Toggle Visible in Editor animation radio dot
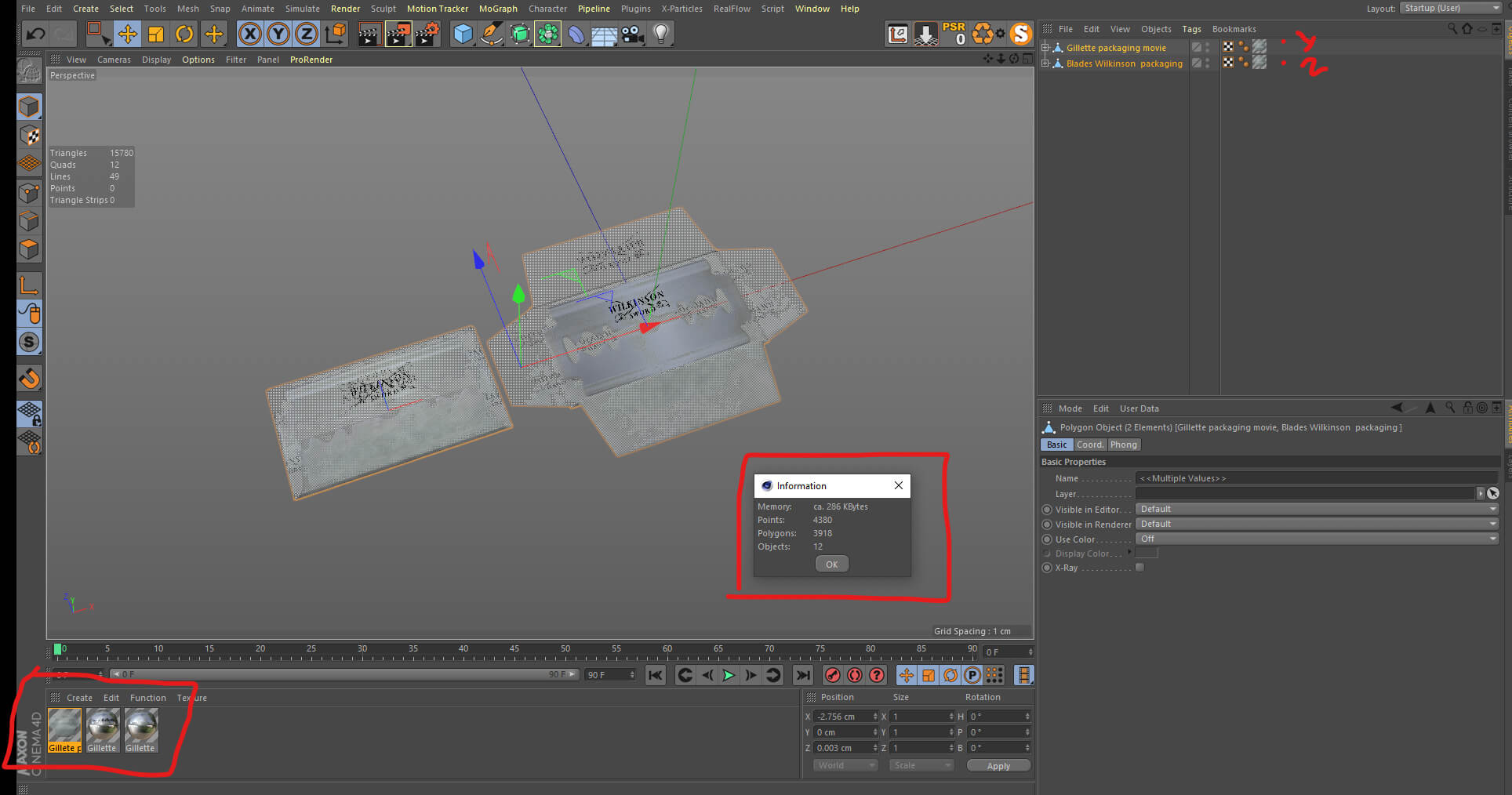 coord(1047,510)
